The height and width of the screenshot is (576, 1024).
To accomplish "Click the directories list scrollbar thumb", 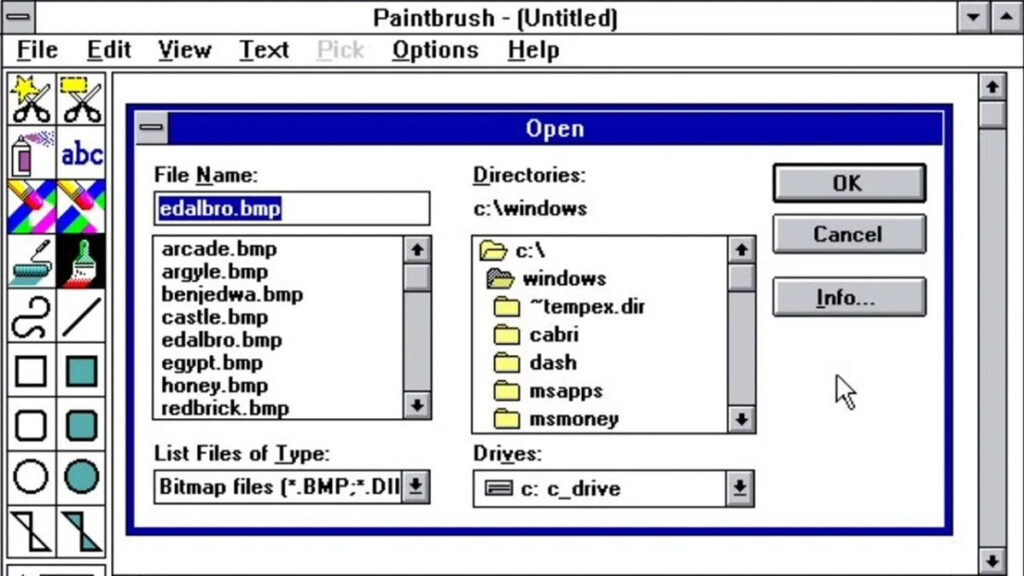I will click(x=741, y=277).
